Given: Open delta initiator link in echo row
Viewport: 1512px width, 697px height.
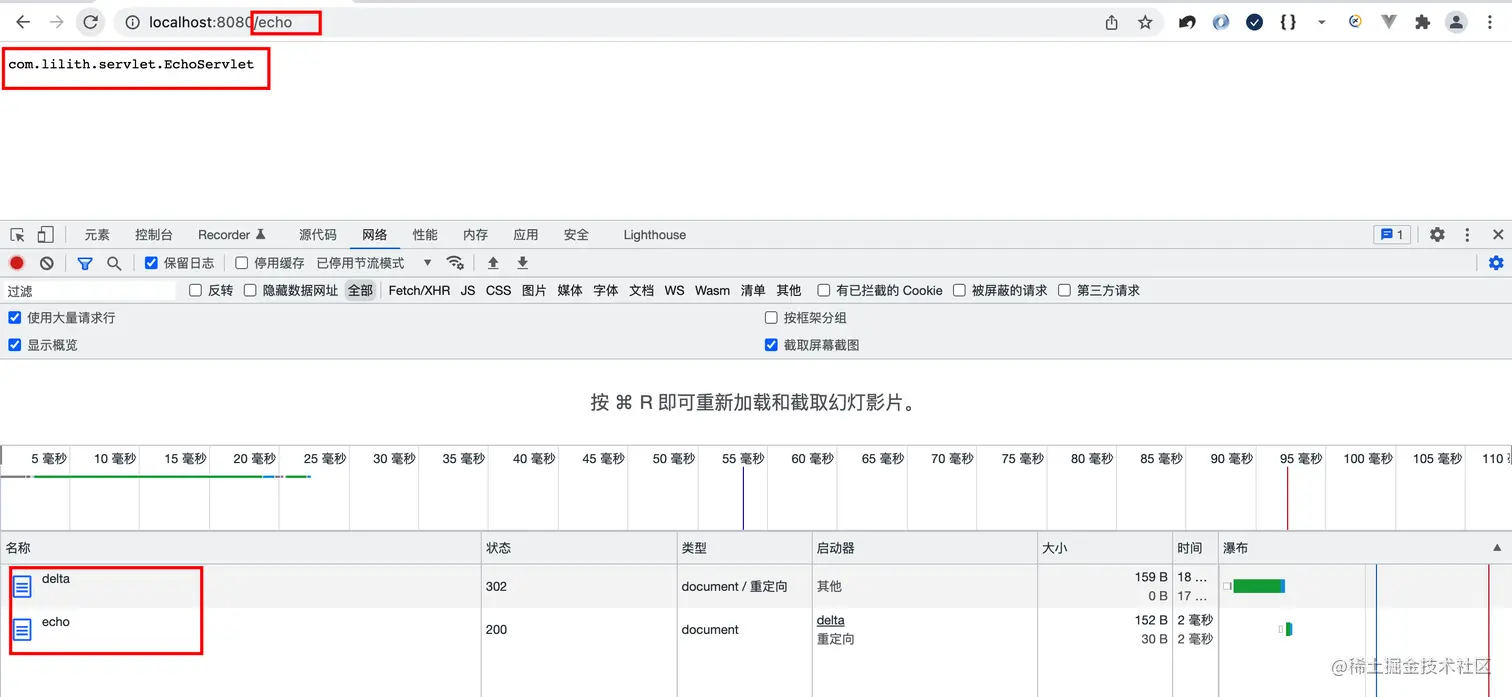Looking at the screenshot, I should pyautogui.click(x=830, y=620).
